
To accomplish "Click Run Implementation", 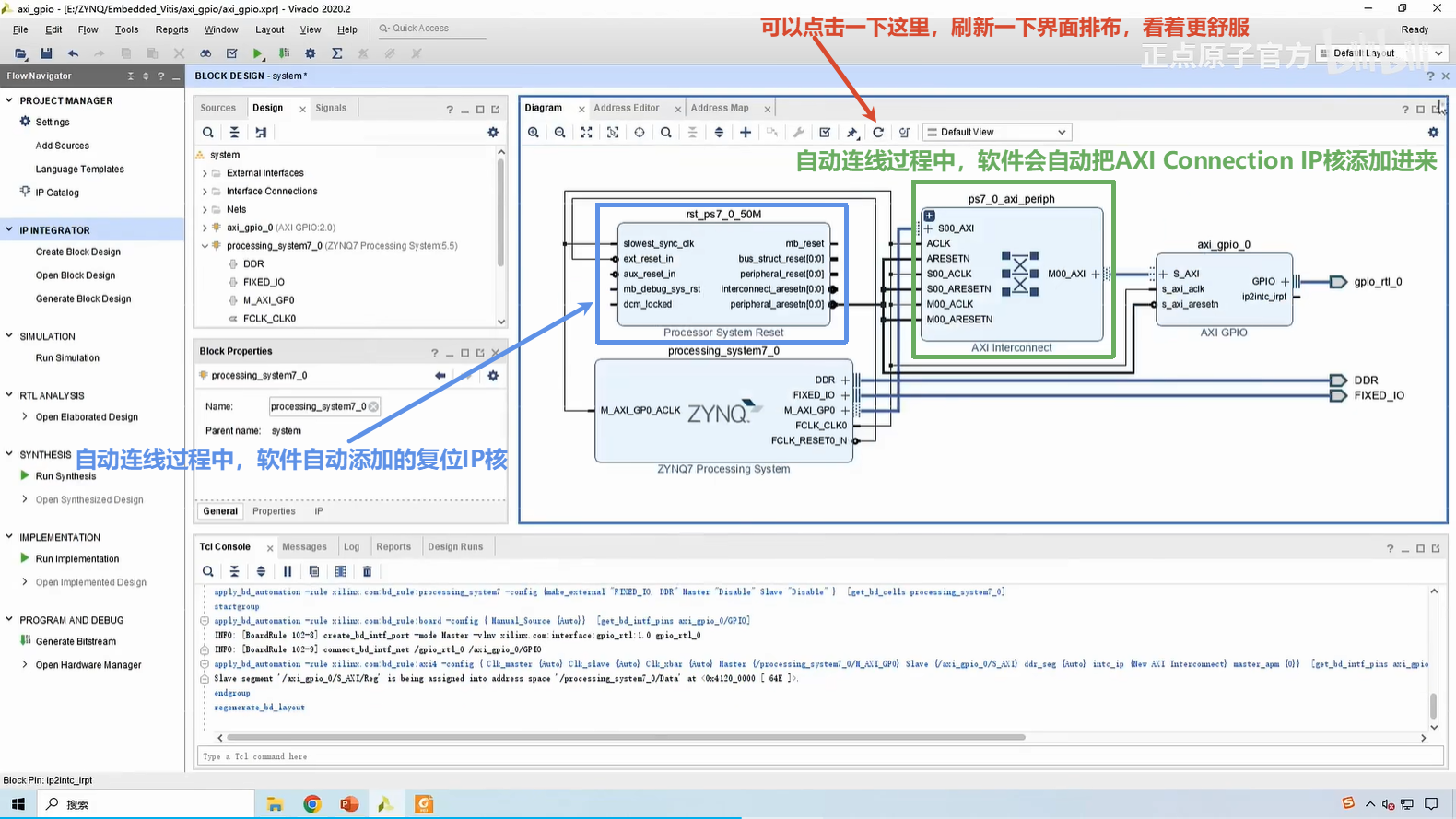I will (77, 559).
